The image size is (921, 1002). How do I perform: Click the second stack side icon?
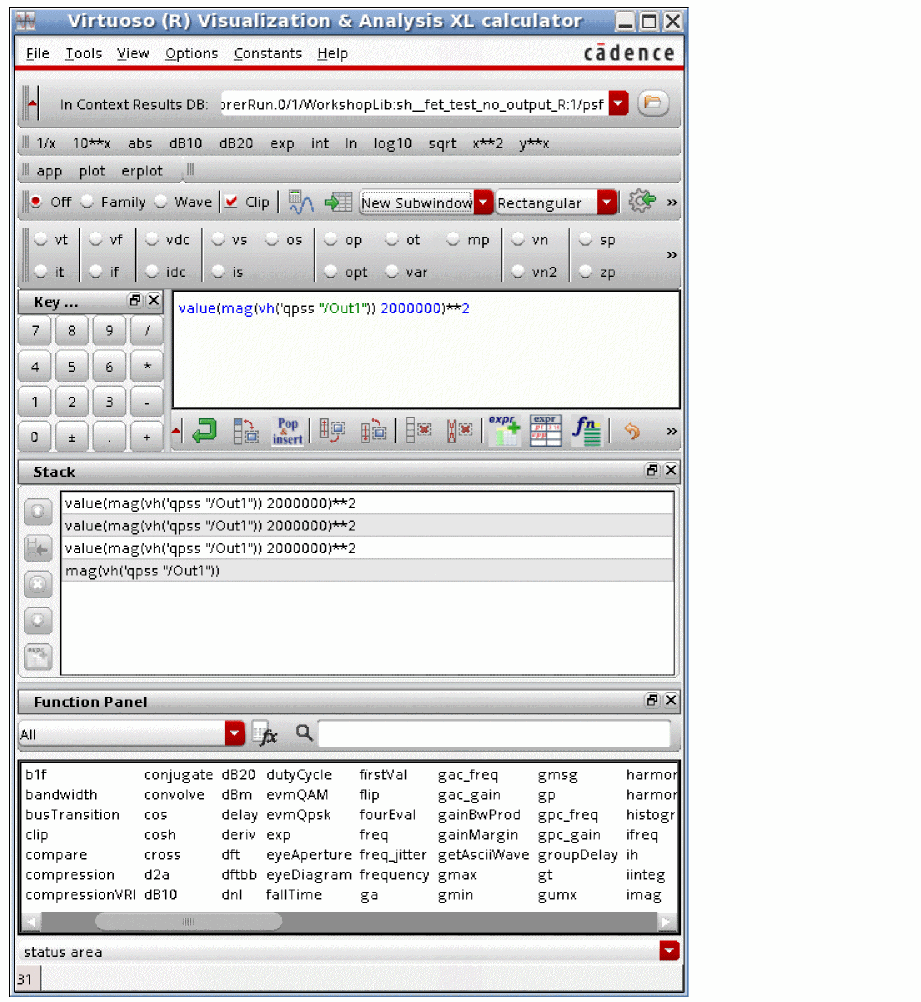38,548
